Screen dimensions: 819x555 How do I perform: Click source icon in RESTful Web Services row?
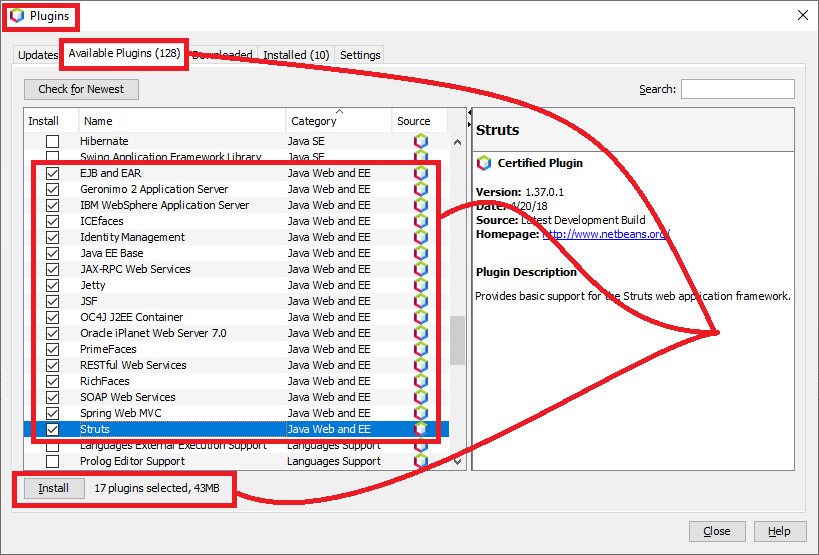click(420, 365)
